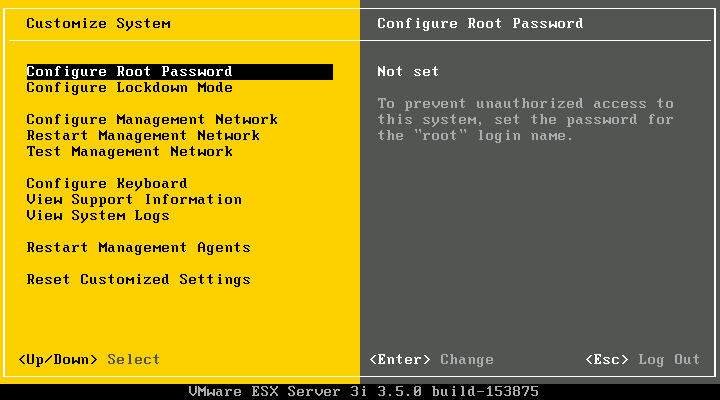Screen dimensions: 720x400
Task: Select Reset Customized Settings
Action: (138, 280)
